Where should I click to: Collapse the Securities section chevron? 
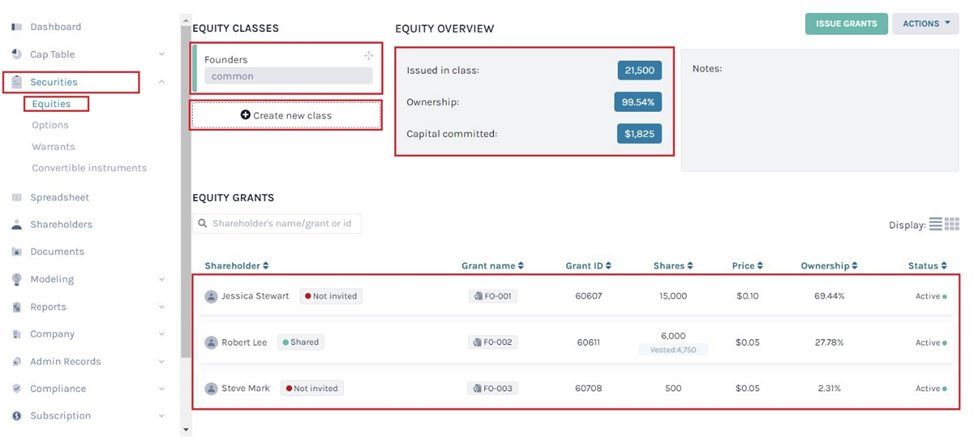coord(162,81)
